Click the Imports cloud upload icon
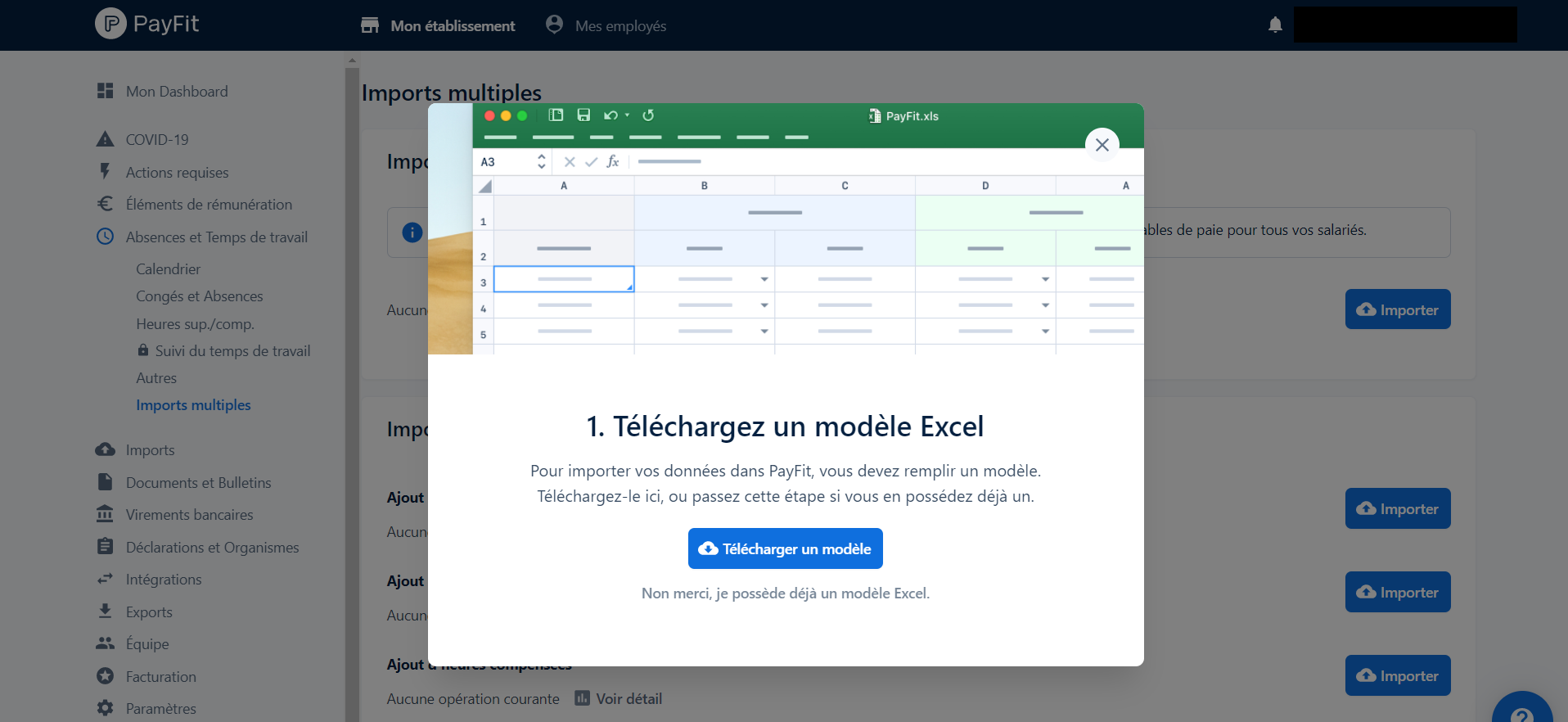The image size is (1568, 722). [105, 449]
